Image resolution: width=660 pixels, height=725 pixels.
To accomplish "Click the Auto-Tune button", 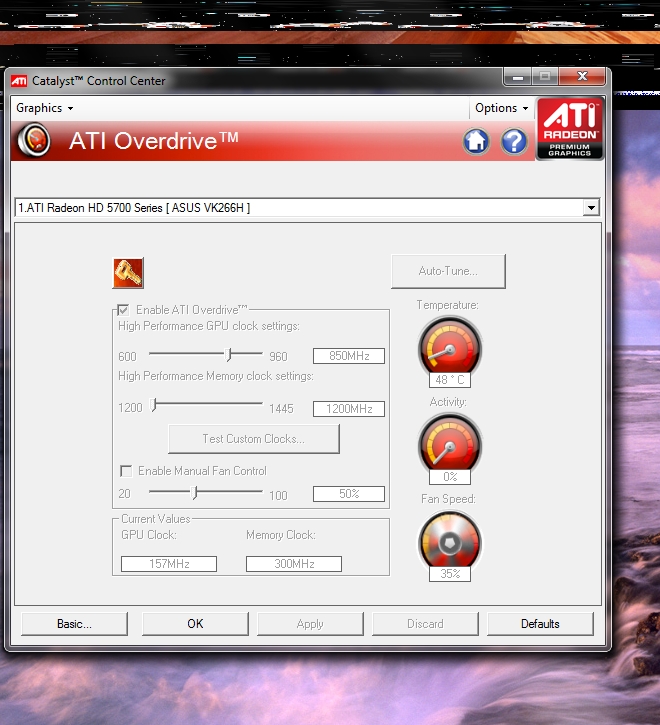I will click(x=448, y=271).
